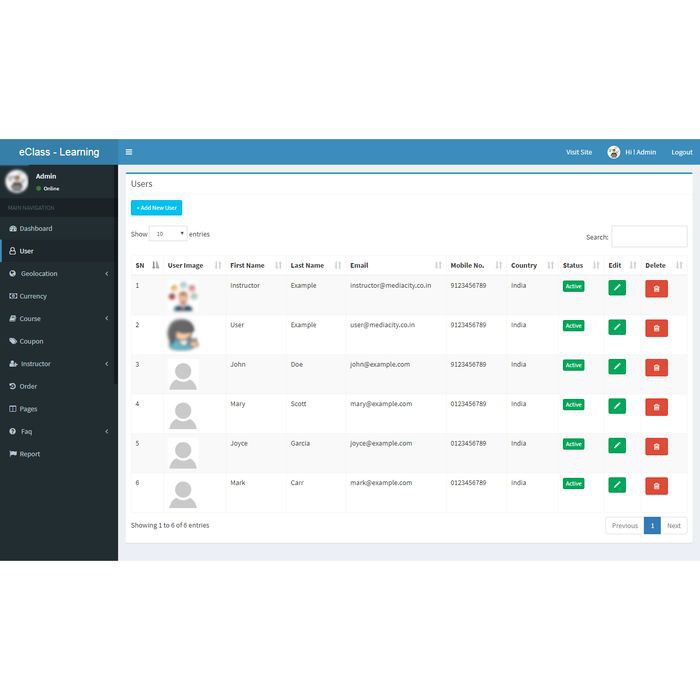Toggle the Active badge for Instructor Example

point(573,286)
